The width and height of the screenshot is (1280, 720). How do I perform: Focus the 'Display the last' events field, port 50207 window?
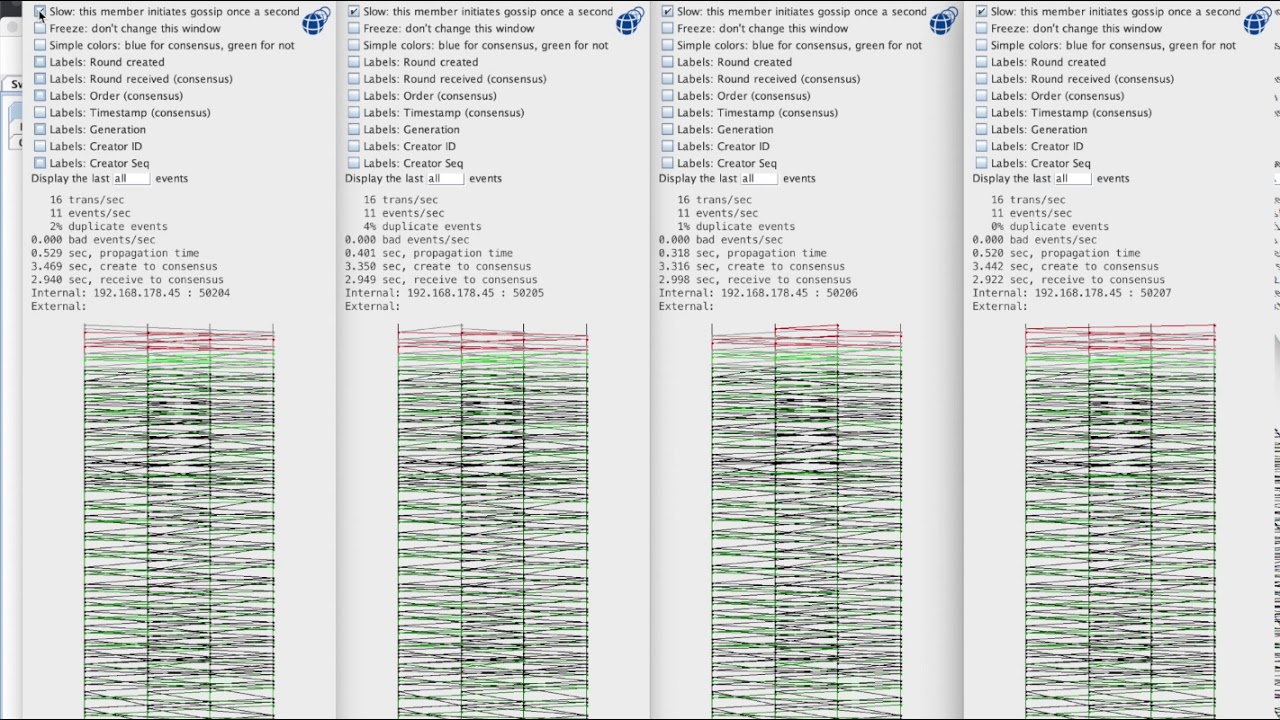(1073, 179)
